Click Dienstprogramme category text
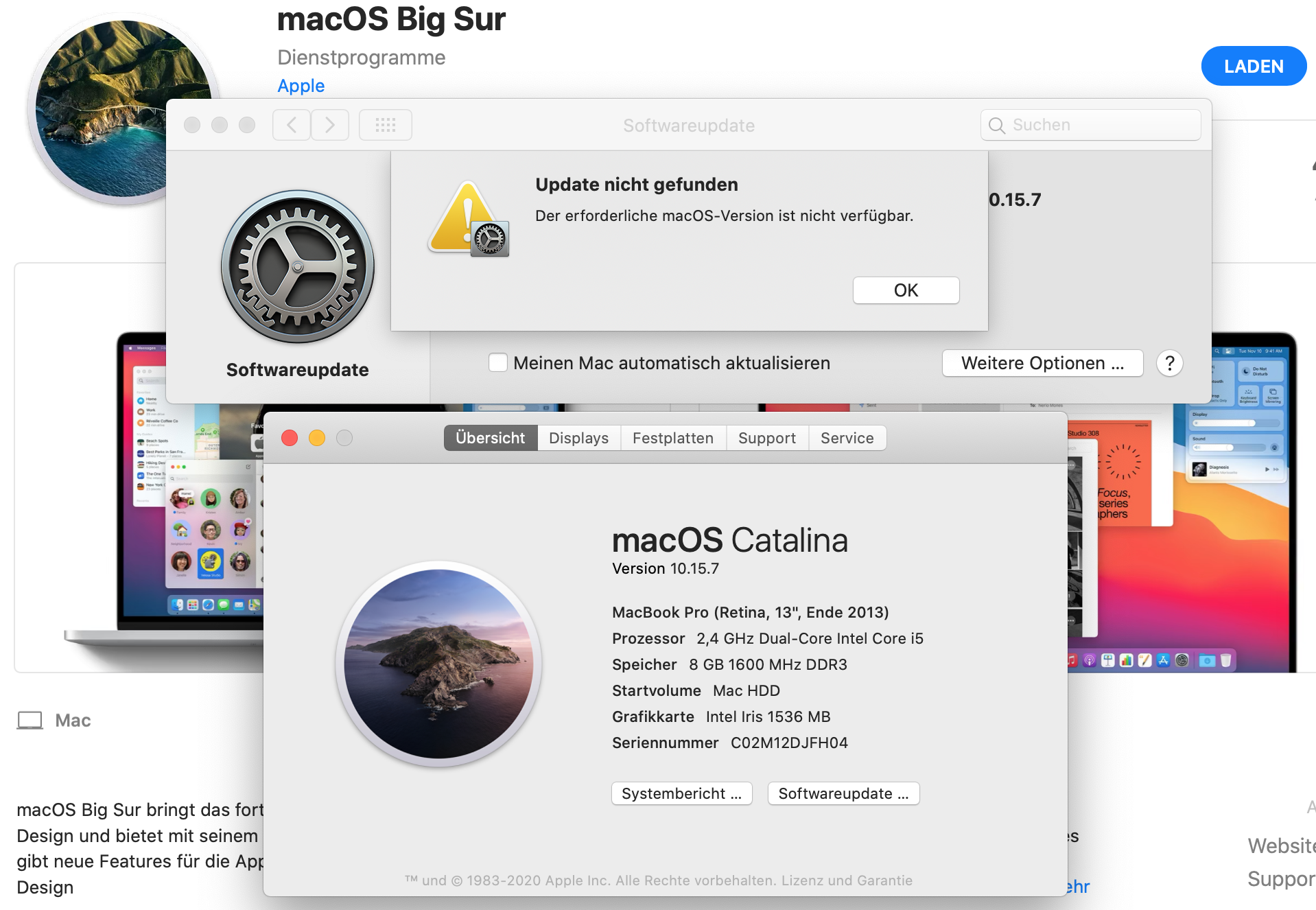This screenshot has width=1316, height=910. pos(362,58)
